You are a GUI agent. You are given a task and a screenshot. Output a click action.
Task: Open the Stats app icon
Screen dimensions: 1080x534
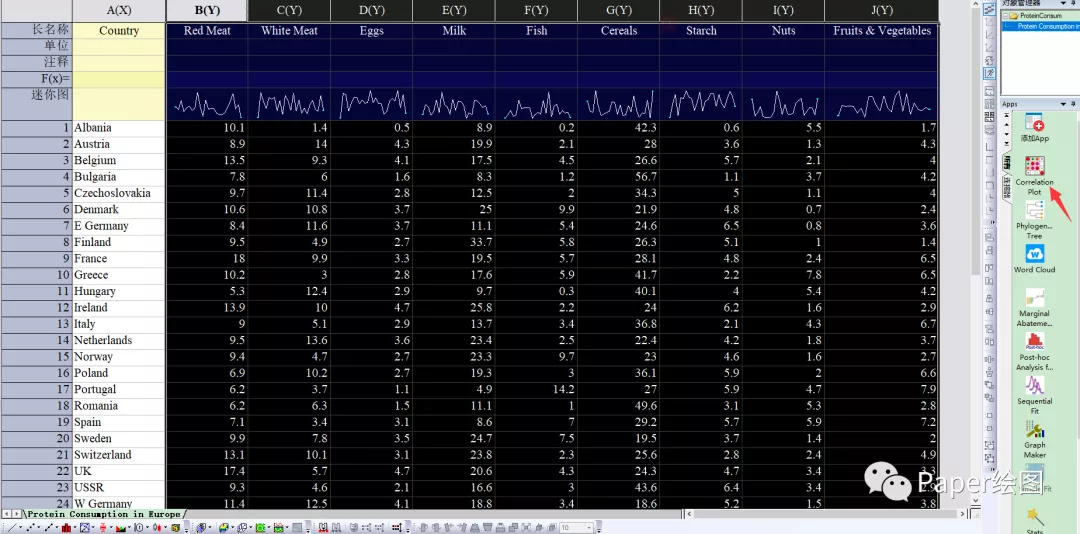(x=1034, y=518)
